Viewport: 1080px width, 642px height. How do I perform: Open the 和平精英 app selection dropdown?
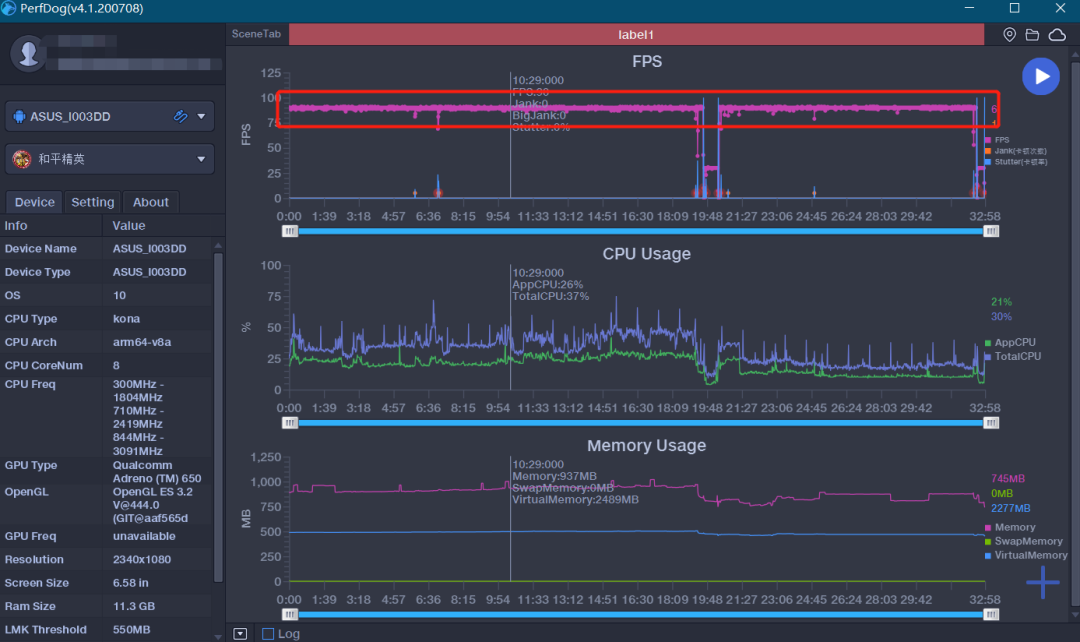point(202,159)
